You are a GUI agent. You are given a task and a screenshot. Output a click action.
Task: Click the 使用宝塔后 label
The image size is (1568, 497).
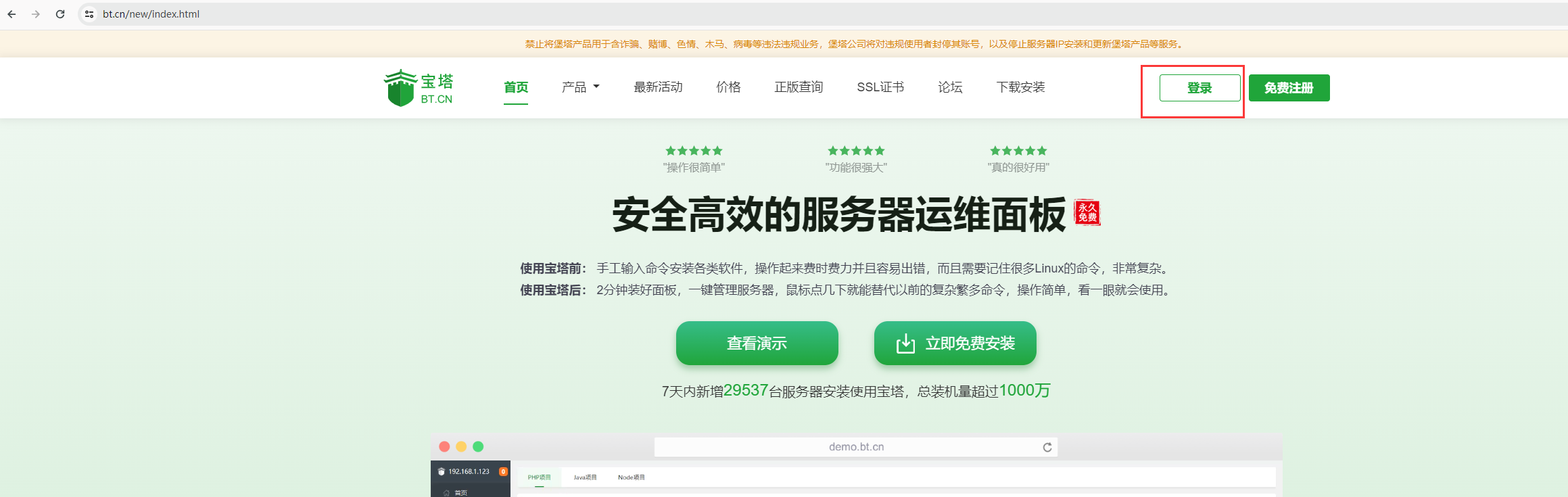click(x=553, y=290)
